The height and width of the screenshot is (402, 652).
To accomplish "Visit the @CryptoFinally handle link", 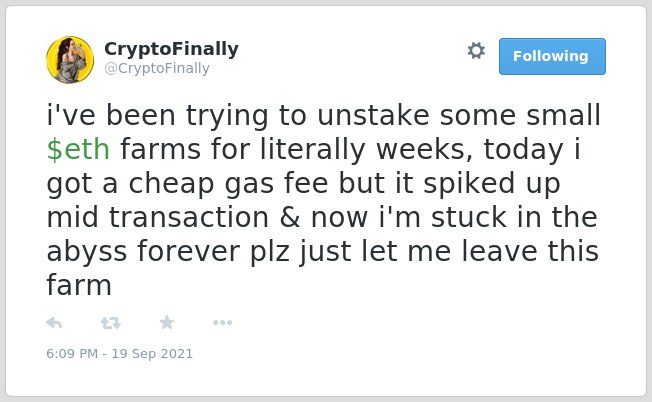I will coord(157,68).
